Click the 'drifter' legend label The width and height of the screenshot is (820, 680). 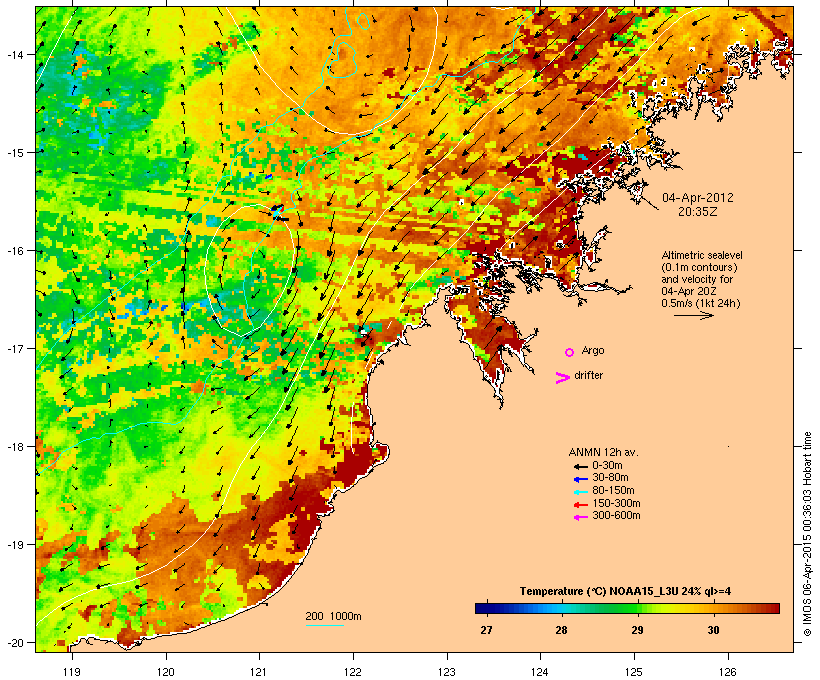pyautogui.click(x=588, y=375)
